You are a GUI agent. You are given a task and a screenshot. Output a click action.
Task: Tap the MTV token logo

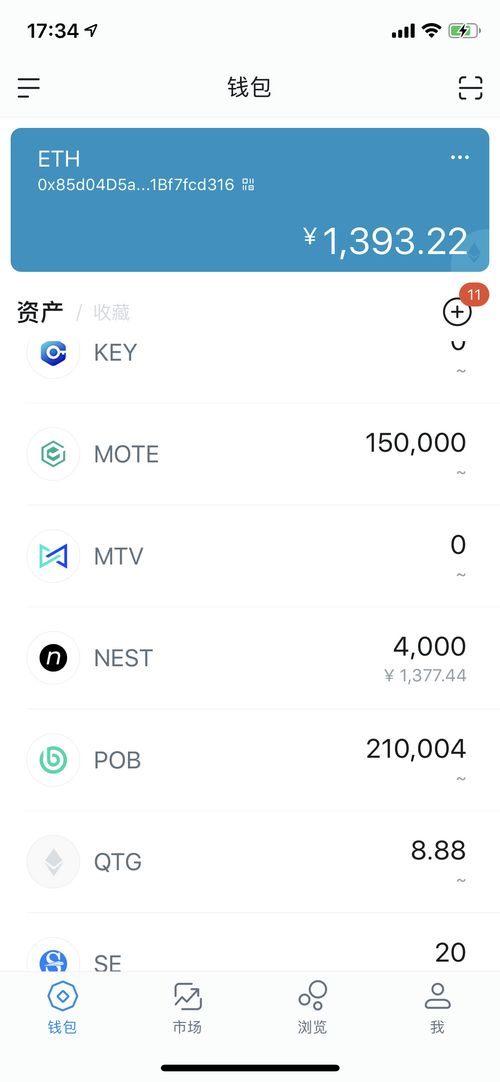coord(53,556)
